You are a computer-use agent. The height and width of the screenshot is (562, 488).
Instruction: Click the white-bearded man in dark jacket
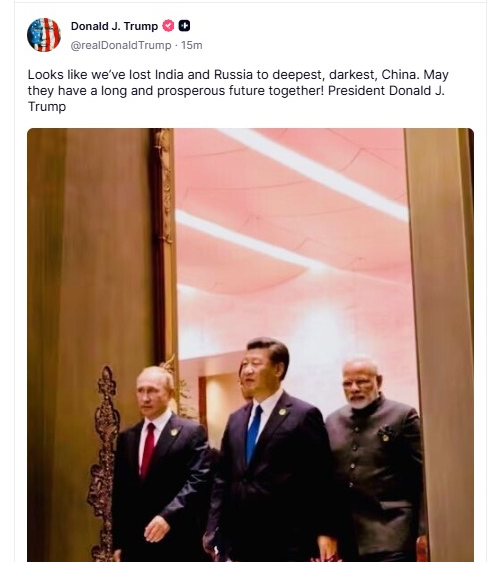point(376,459)
